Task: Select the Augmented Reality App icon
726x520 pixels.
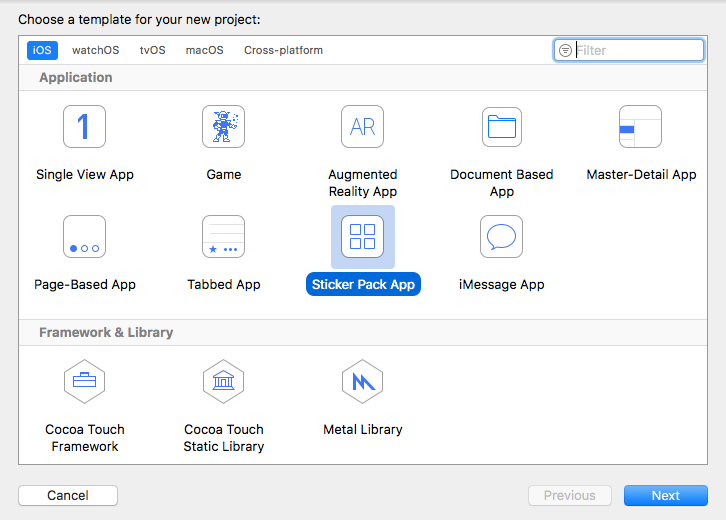Action: pyautogui.click(x=363, y=126)
